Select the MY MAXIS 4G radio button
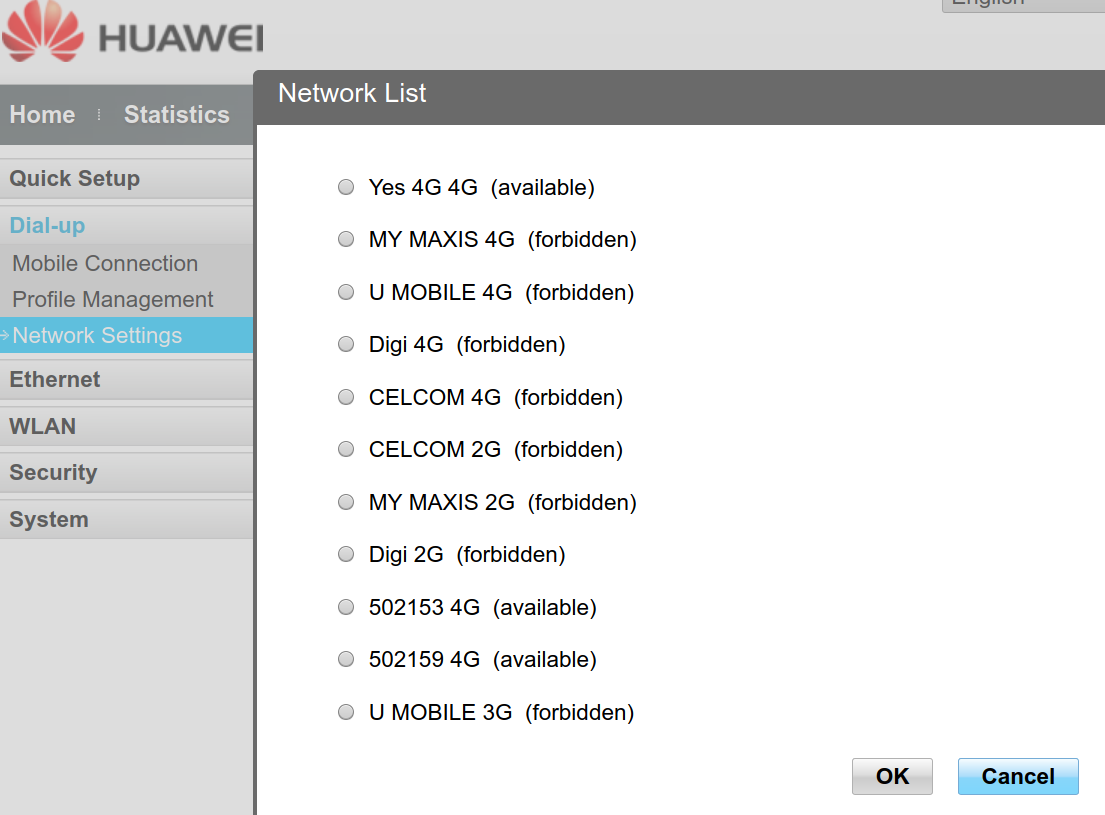 point(346,240)
